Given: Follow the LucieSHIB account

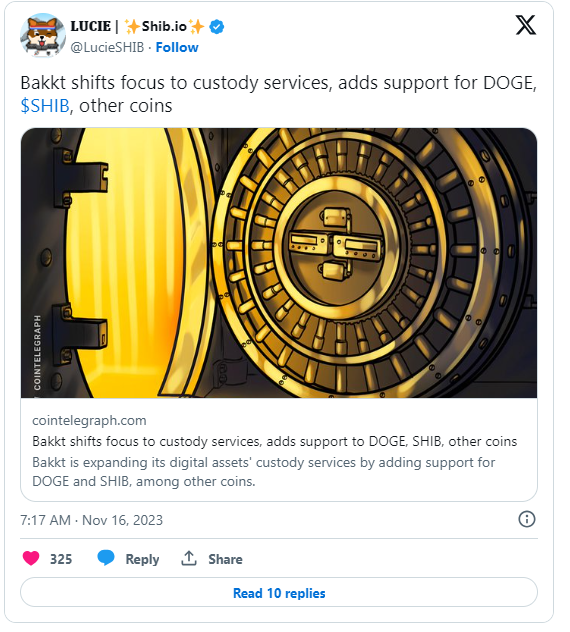Looking at the screenshot, I should click(177, 48).
